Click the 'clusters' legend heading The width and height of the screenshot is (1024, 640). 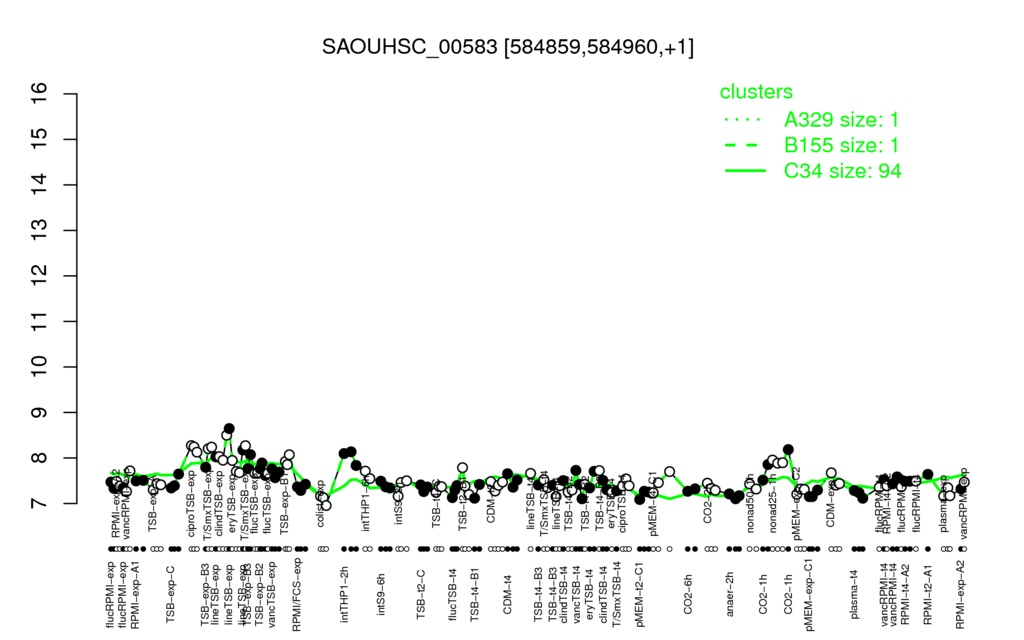tap(756, 91)
